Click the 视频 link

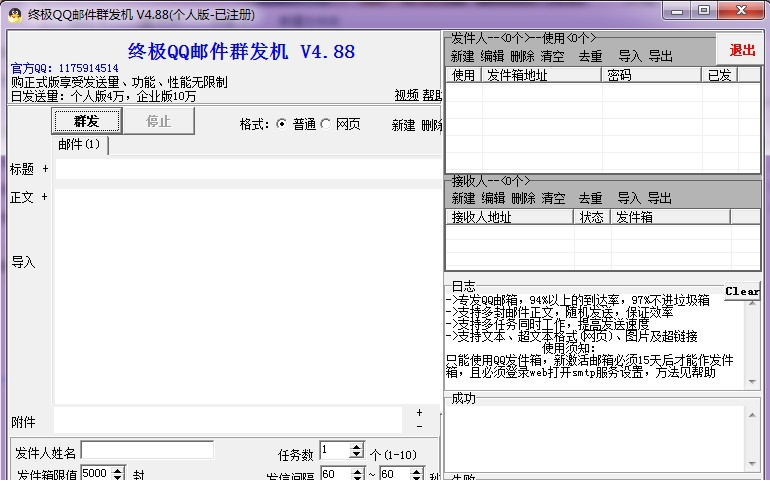coord(406,95)
